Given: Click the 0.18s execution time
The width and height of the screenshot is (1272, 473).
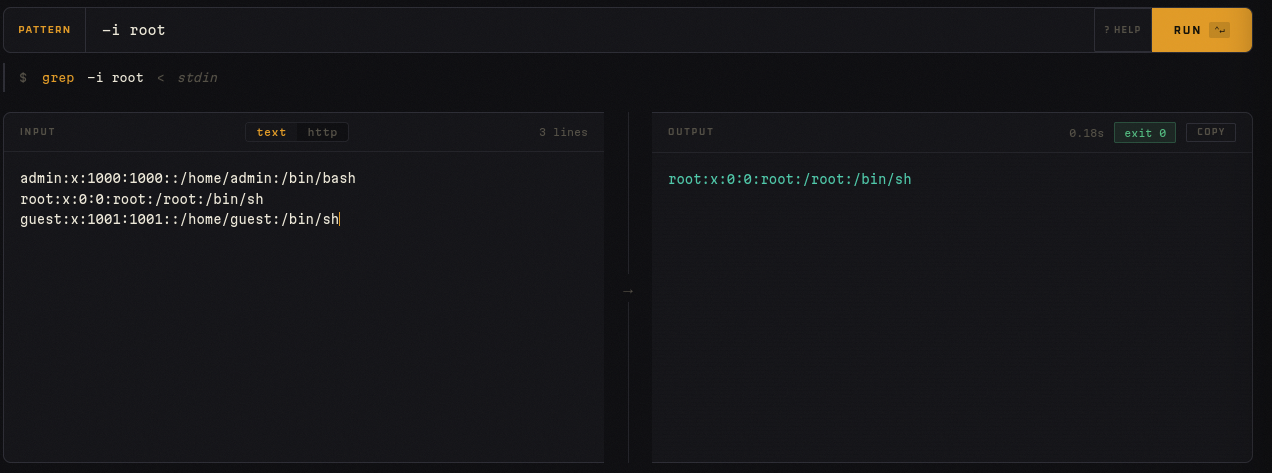Looking at the screenshot, I should point(1085,133).
